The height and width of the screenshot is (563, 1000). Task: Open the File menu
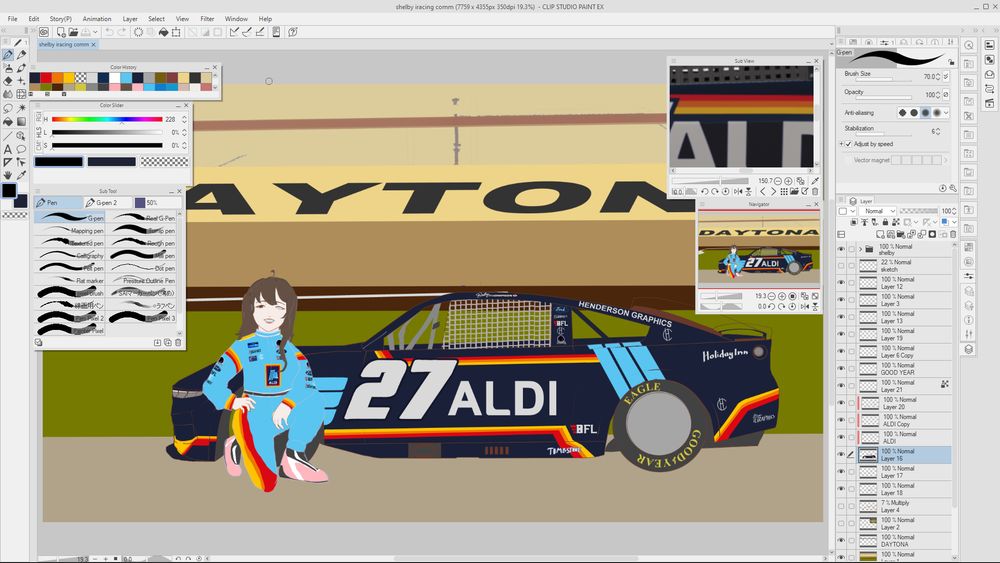[x=13, y=18]
